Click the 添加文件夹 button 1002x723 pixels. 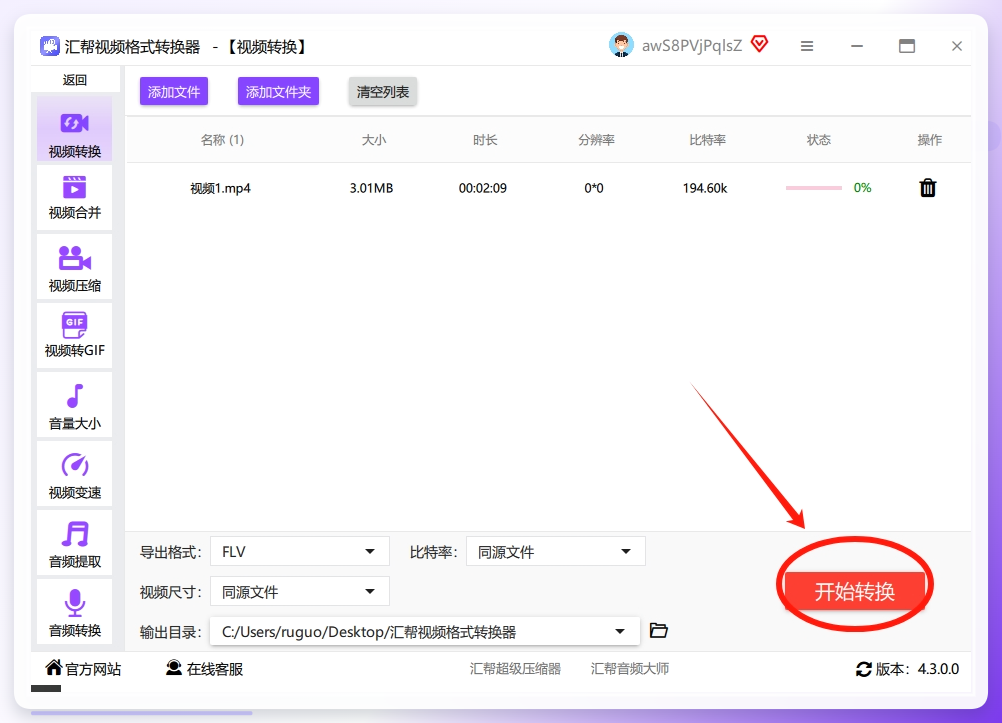[x=278, y=91]
